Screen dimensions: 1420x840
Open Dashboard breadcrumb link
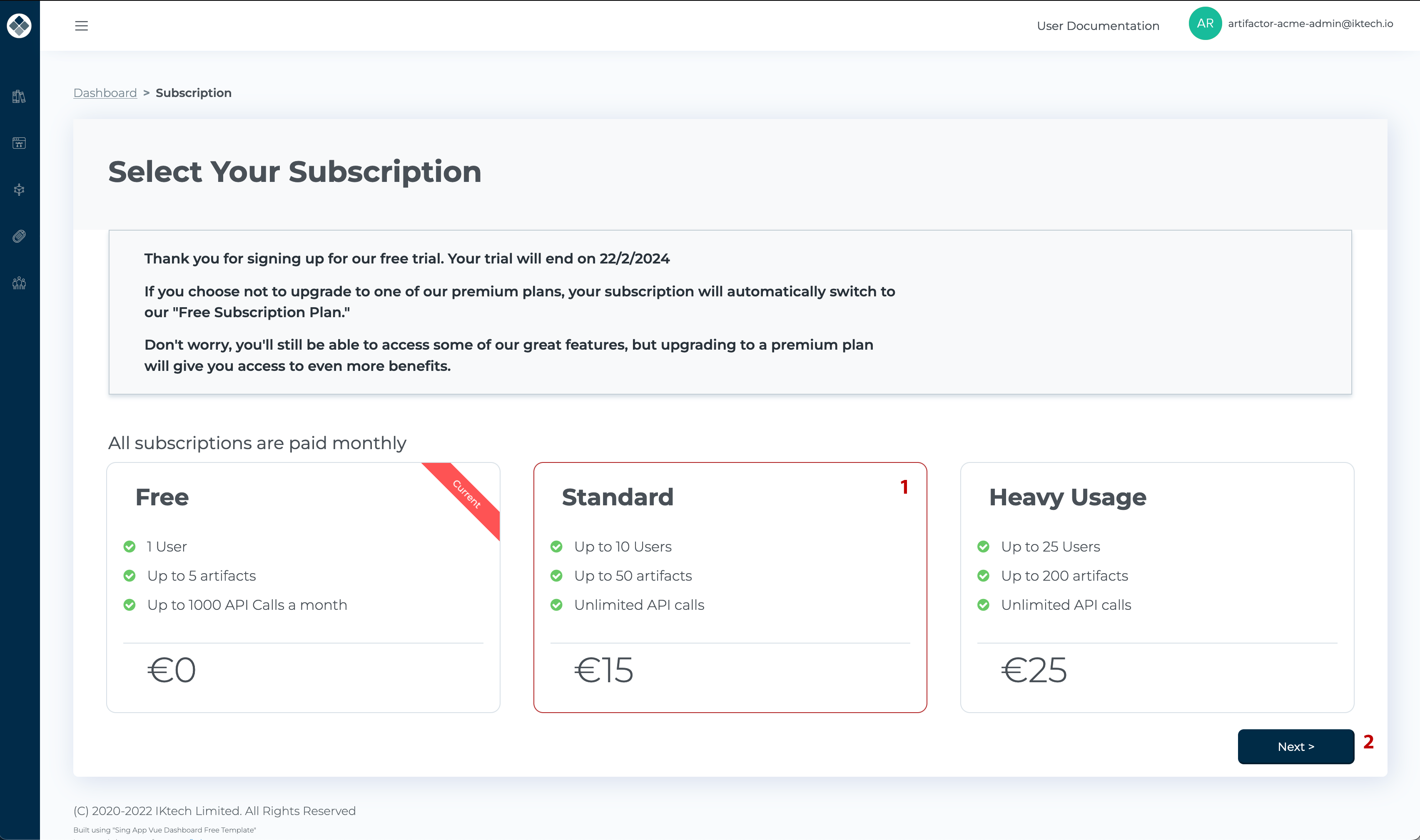(x=105, y=92)
